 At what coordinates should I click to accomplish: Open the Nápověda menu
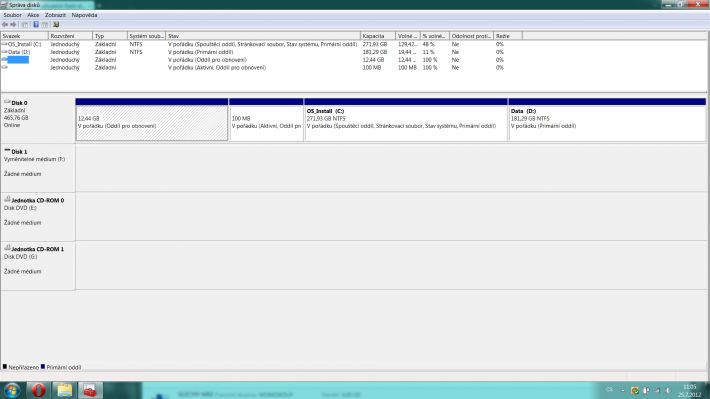tap(84, 15)
